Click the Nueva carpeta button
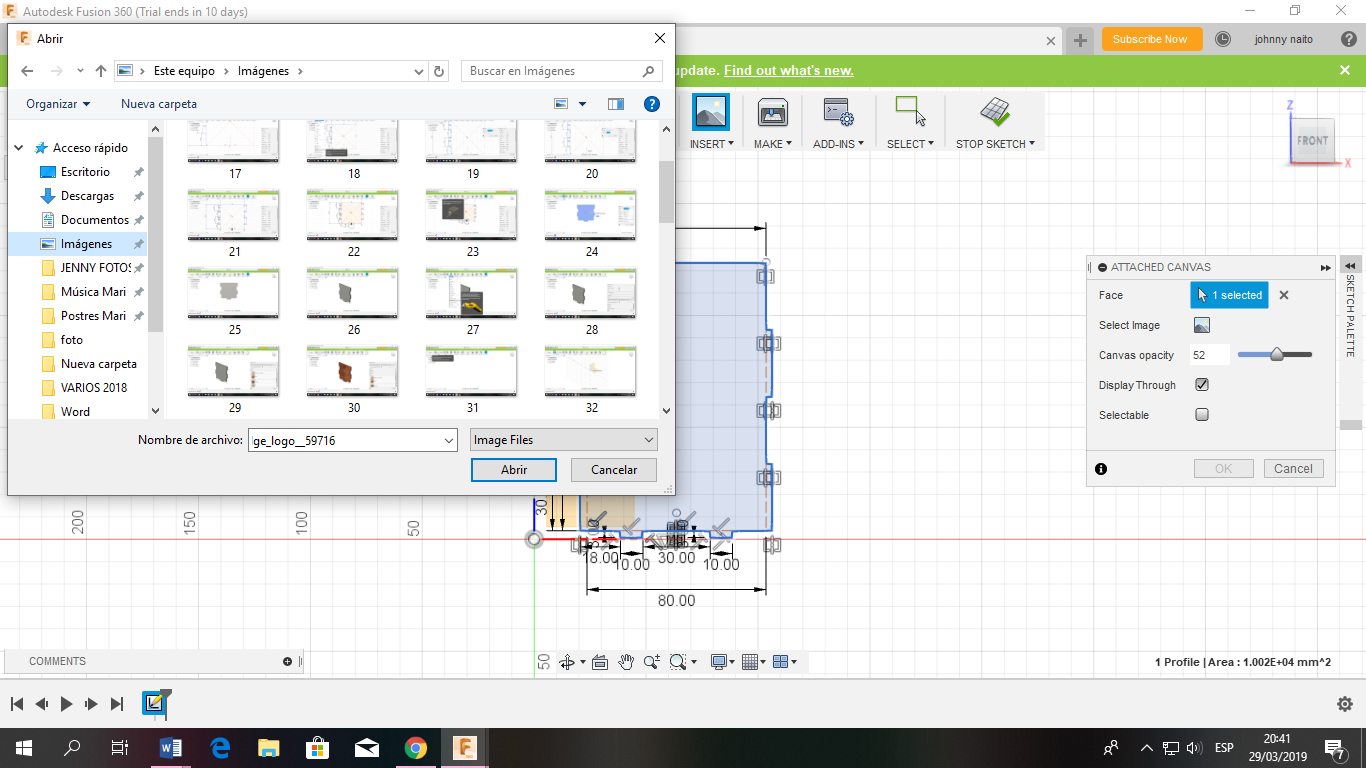The height and width of the screenshot is (768, 1366). (x=159, y=104)
